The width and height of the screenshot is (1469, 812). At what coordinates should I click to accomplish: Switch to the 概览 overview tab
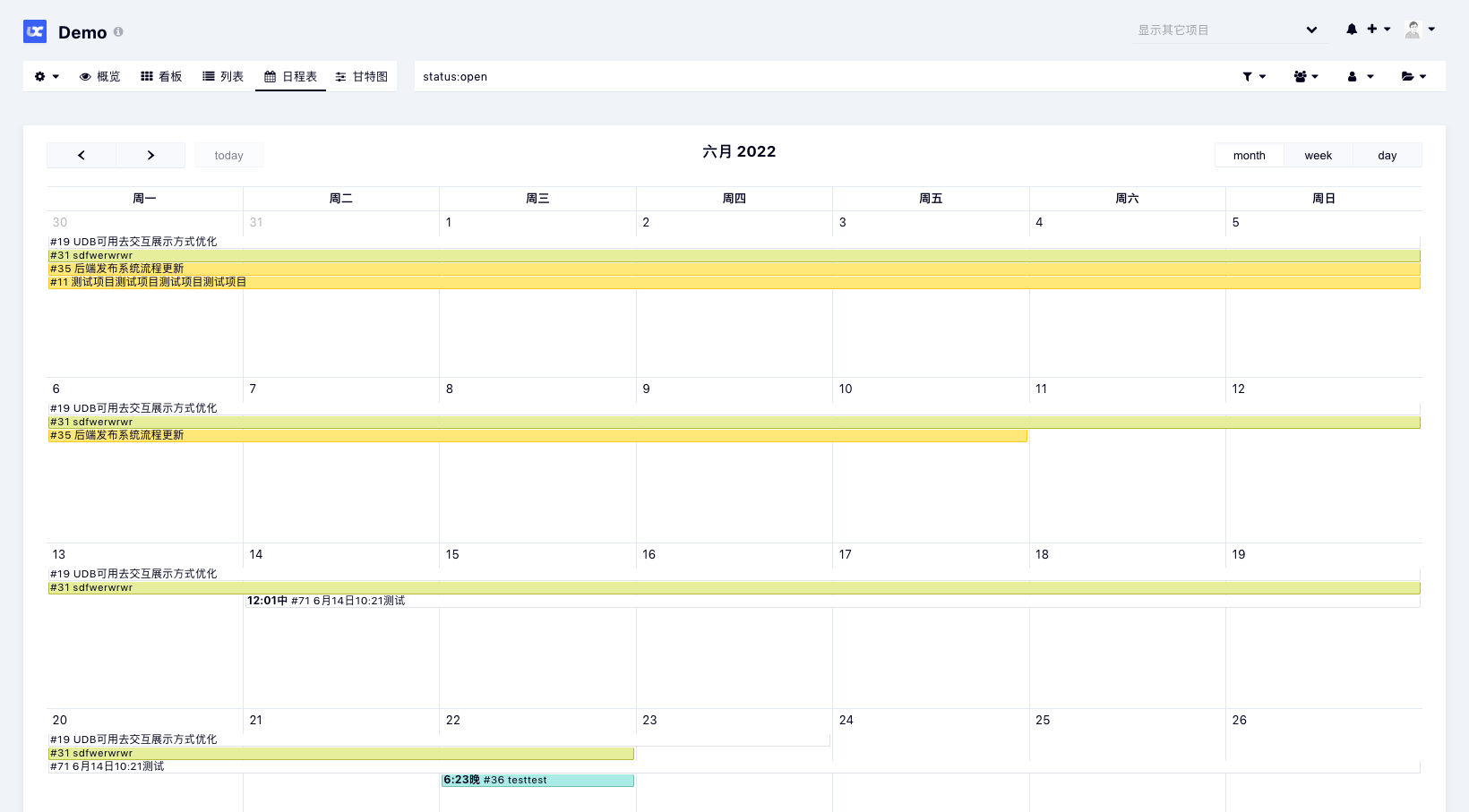click(99, 76)
